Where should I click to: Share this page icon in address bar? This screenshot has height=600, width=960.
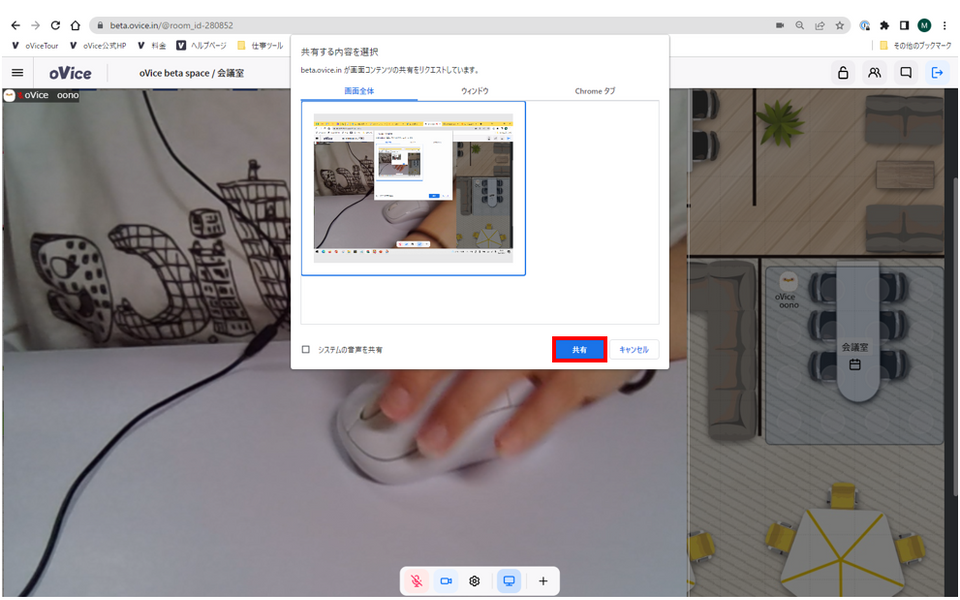coord(820,26)
